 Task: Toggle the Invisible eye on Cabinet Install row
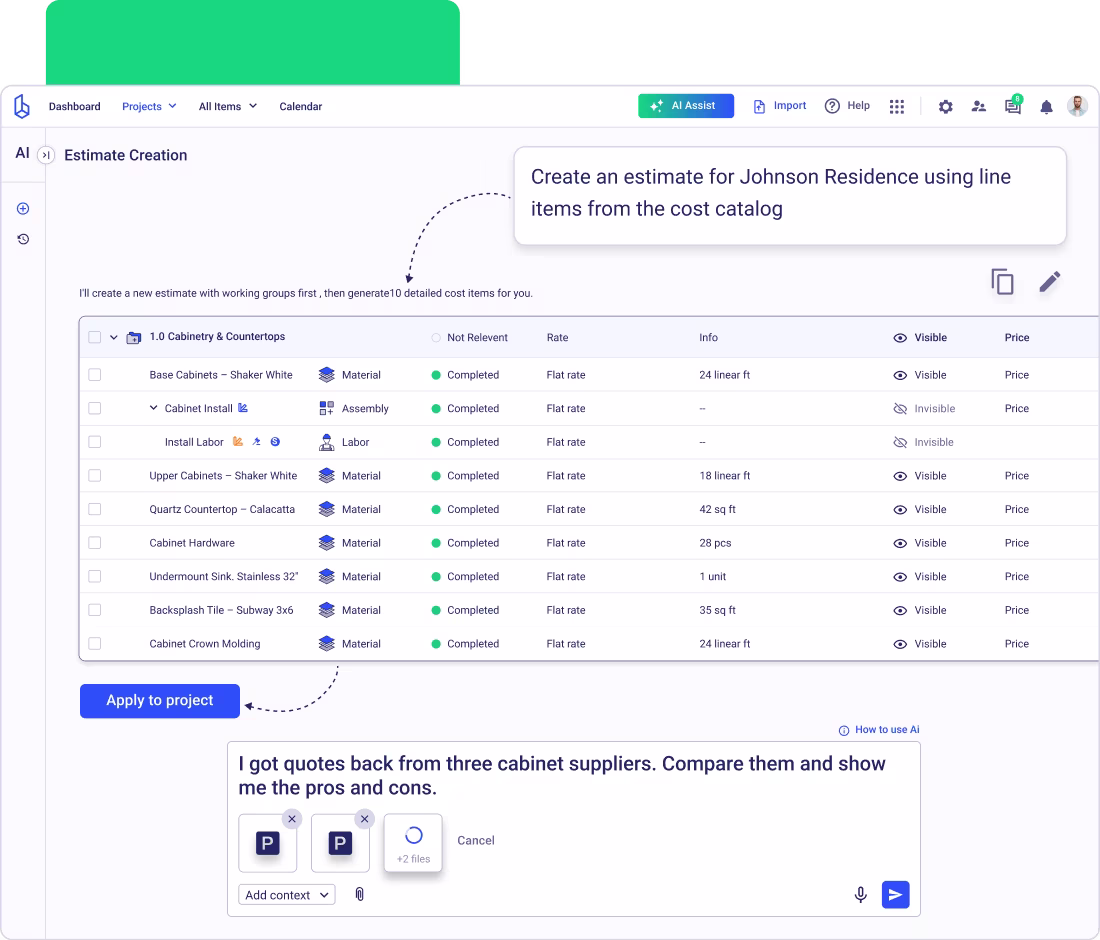point(900,408)
